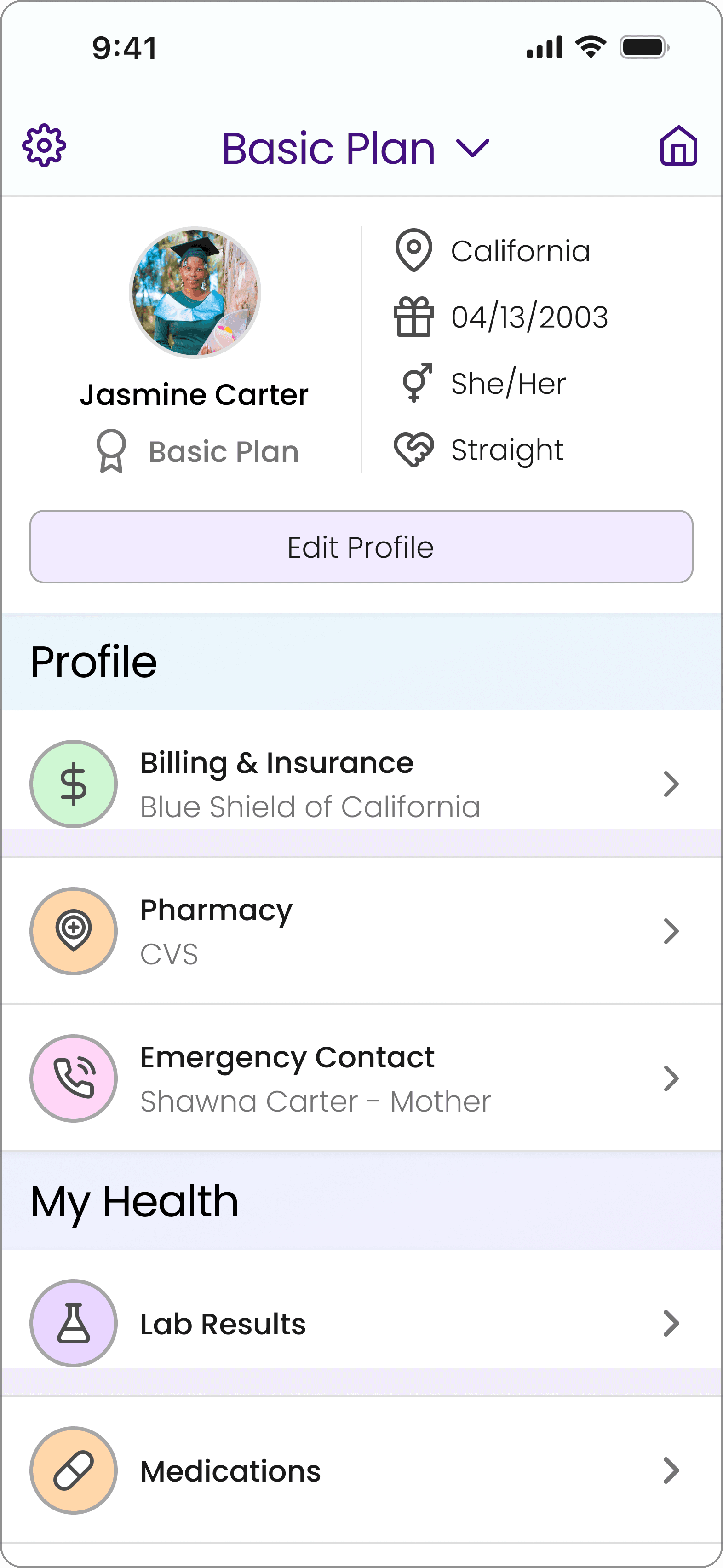Tap the birthday gift icon
Screen dimensions: 723x1568
[x=414, y=317]
